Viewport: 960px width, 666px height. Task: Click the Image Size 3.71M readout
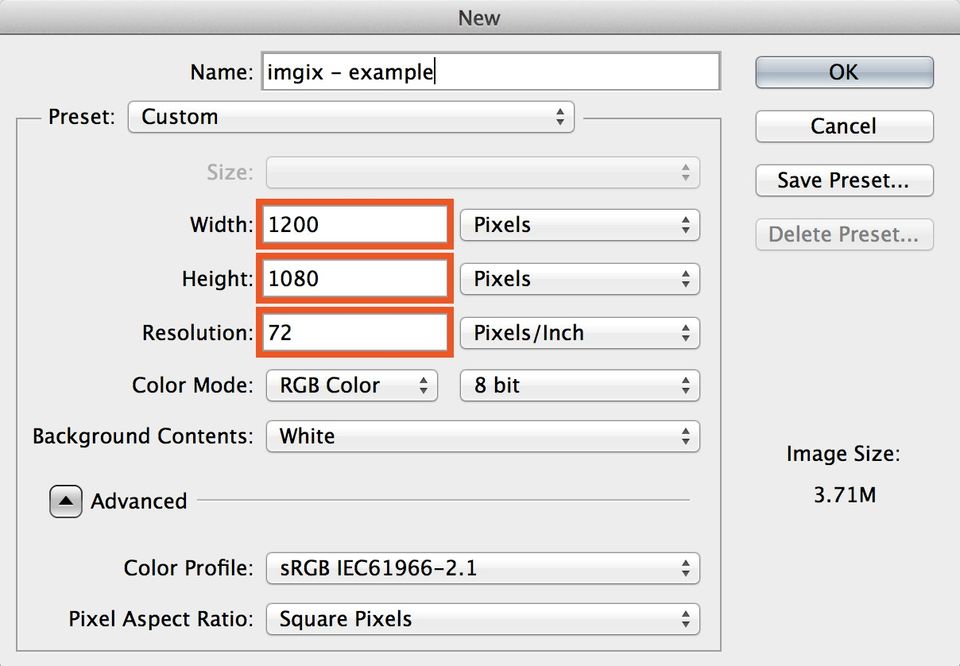coord(844,494)
